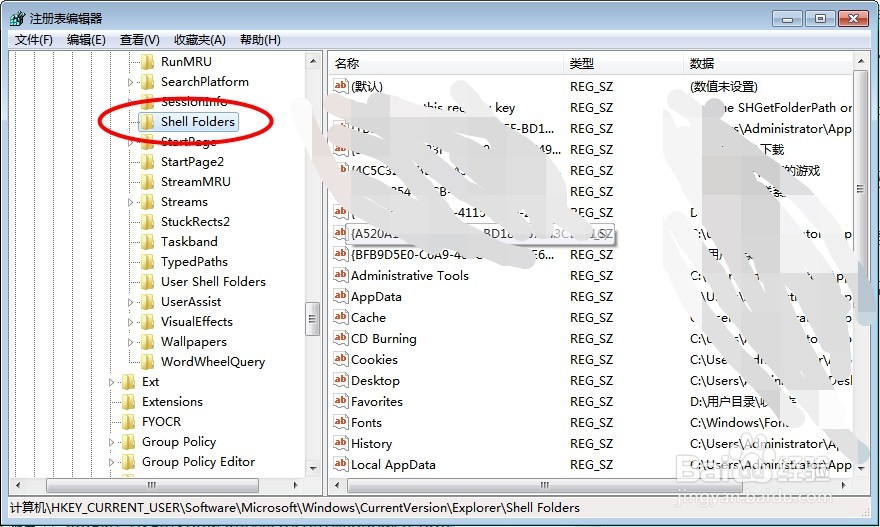This screenshot has height=527, width=880.
Task: Click the Taskband folder icon
Action: click(x=147, y=242)
